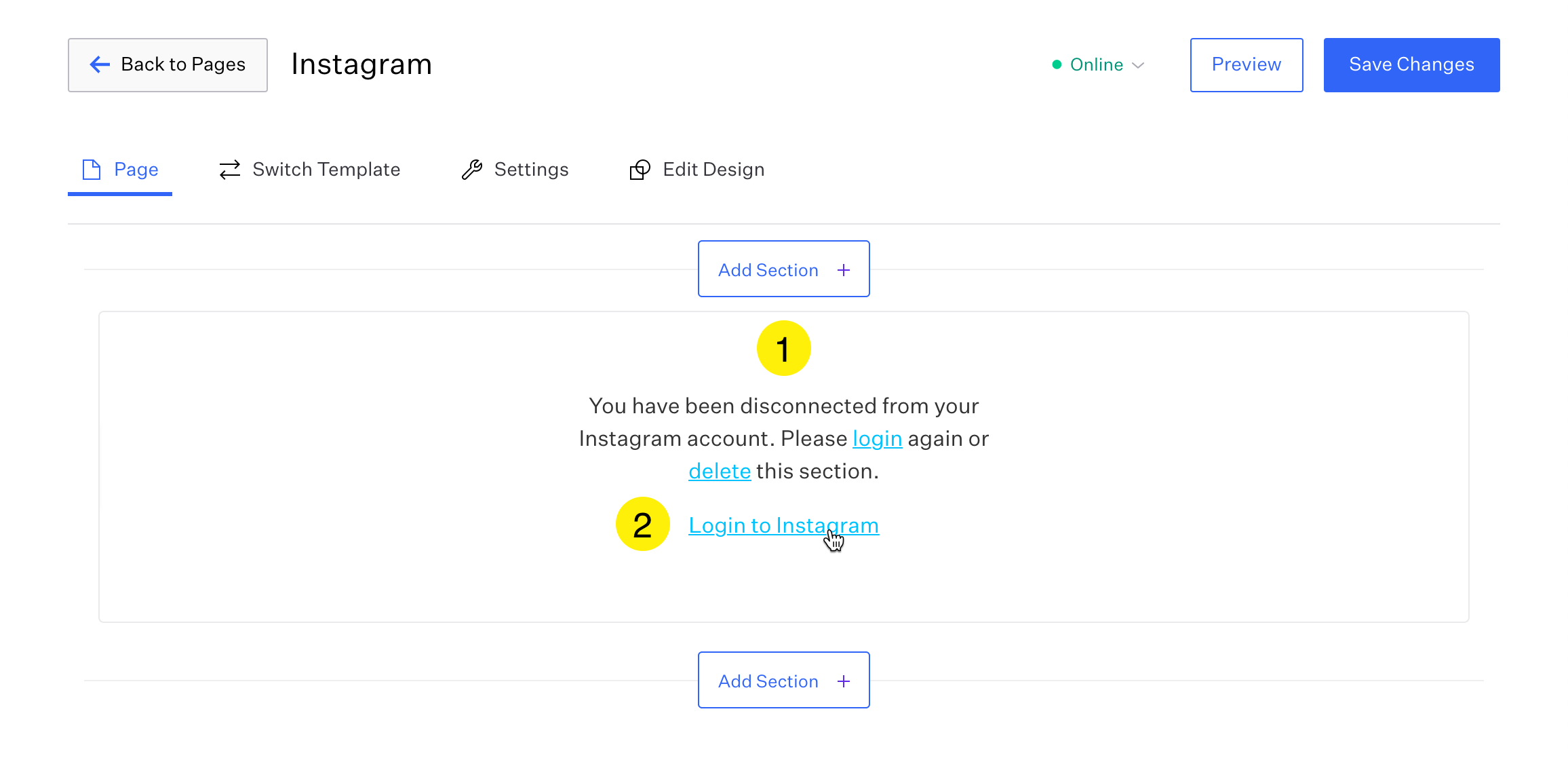
Task: Open the Online status dropdown
Action: (x=1097, y=65)
